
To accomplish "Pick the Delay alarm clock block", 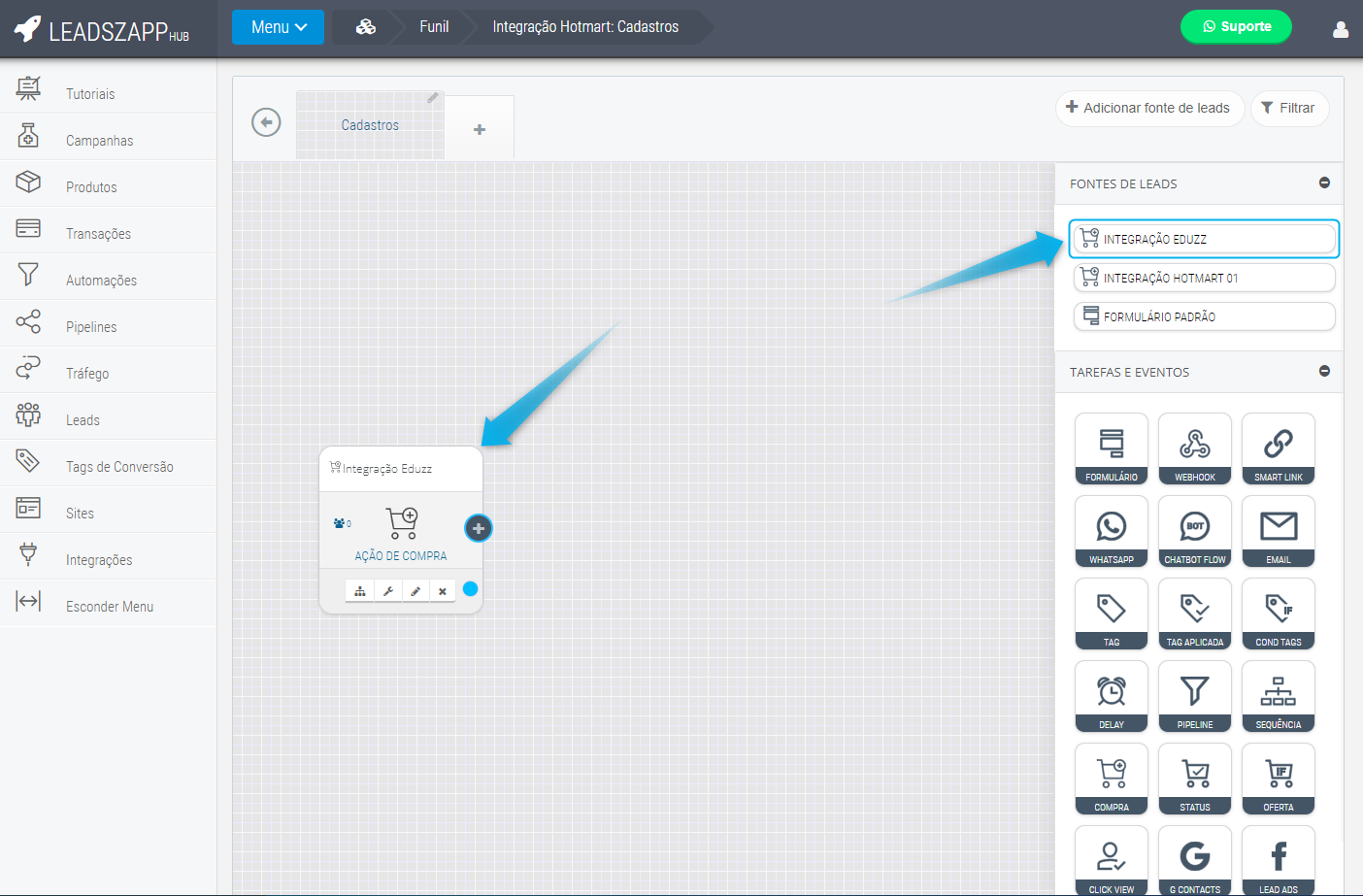I will (x=1111, y=696).
